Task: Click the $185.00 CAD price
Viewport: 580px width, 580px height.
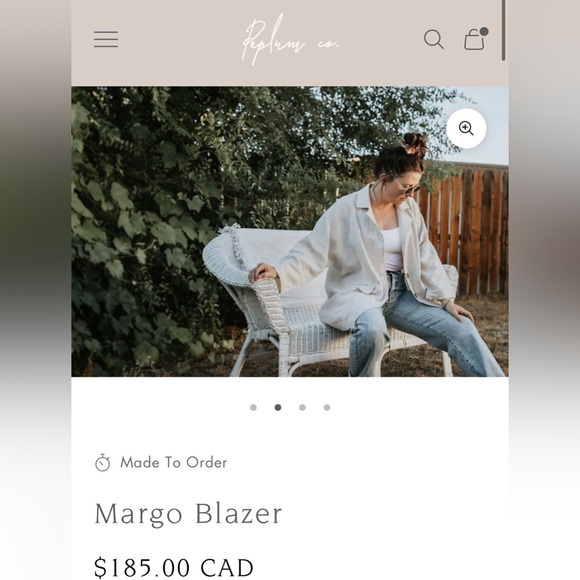Action: click(x=174, y=567)
